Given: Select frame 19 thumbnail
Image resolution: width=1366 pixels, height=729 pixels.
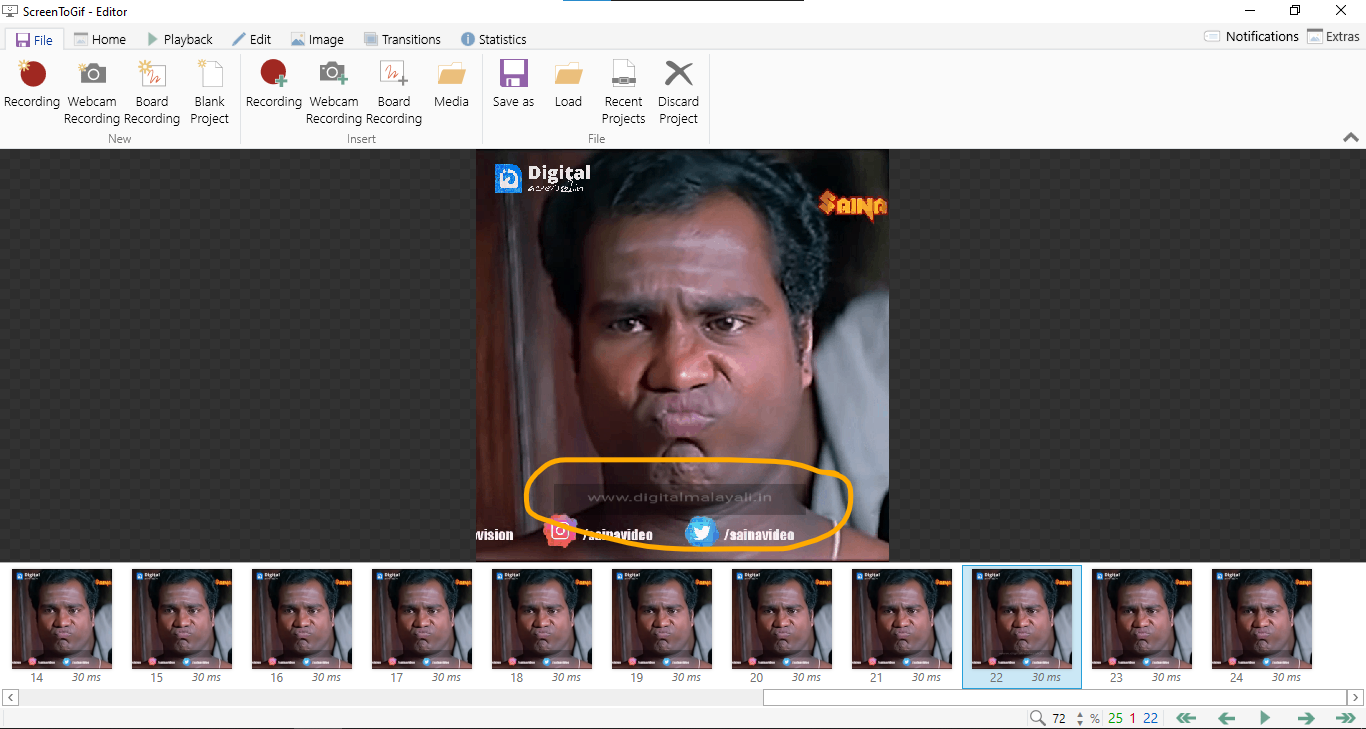Looking at the screenshot, I should click(662, 627).
